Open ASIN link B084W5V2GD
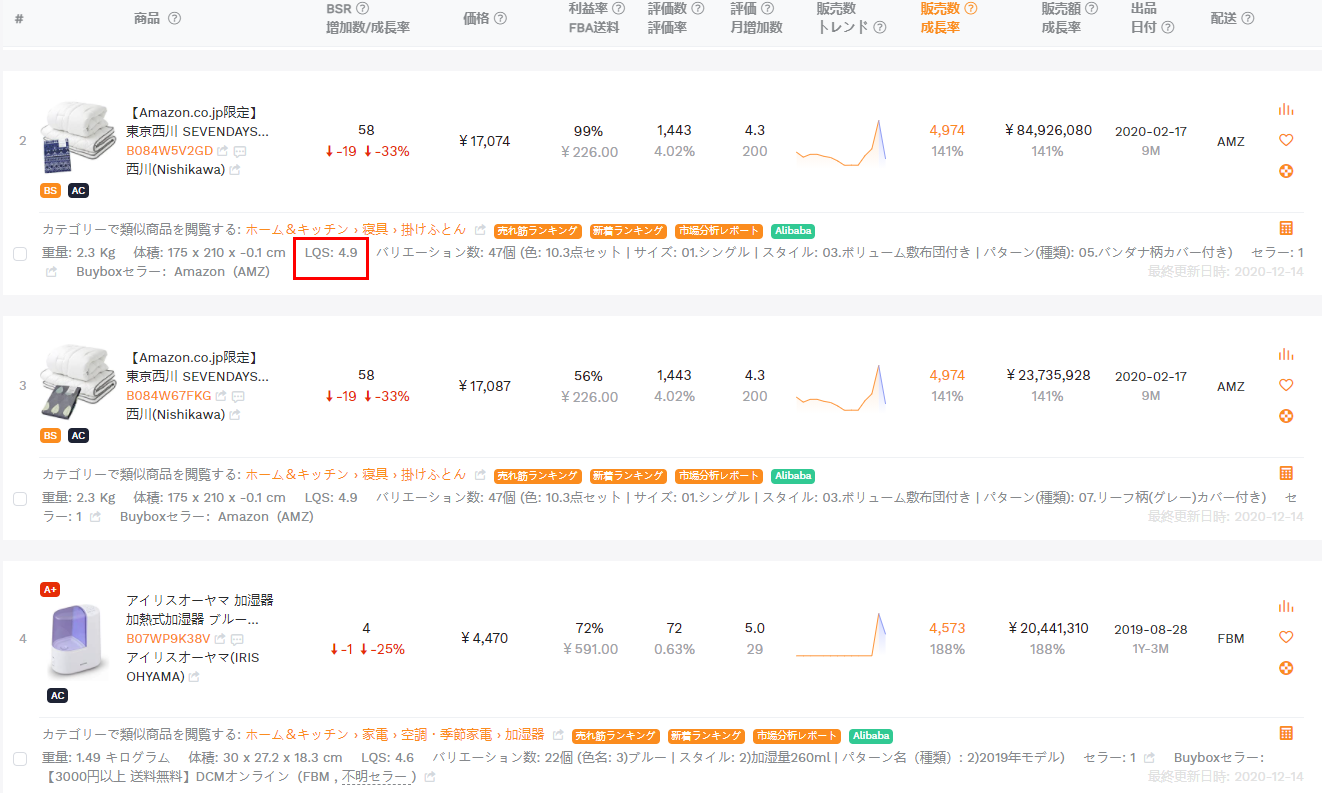Viewport: 1322px width, 793px height. (169, 151)
